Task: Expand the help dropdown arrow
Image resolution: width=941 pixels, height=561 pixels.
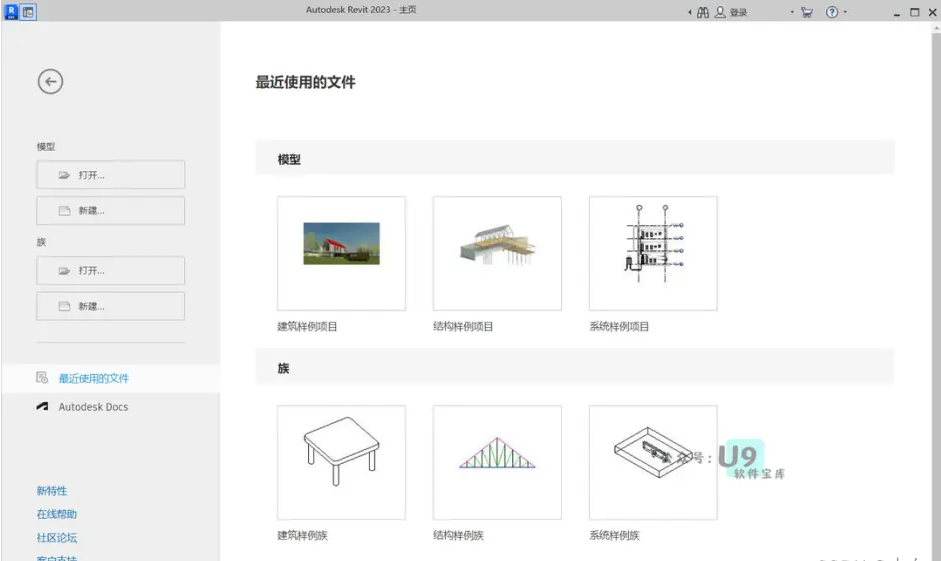Action: [x=845, y=12]
